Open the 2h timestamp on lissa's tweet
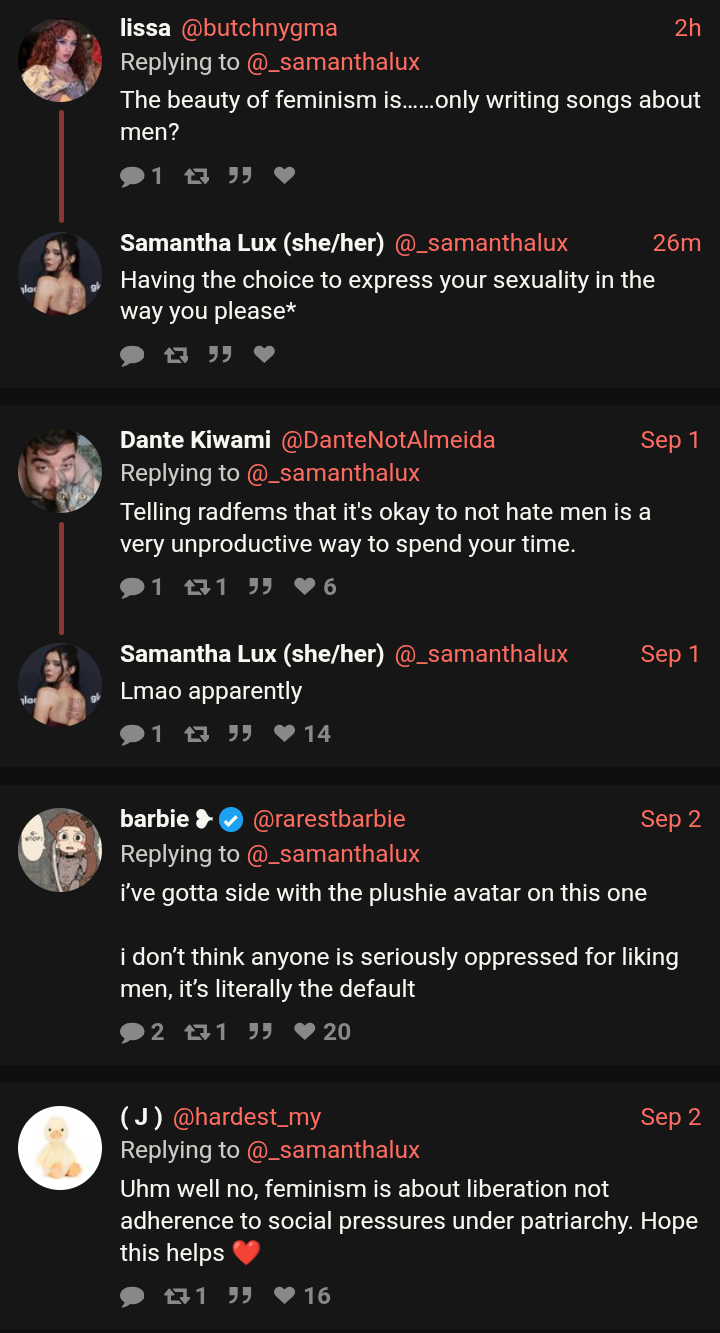This screenshot has height=1333, width=720. tap(687, 28)
